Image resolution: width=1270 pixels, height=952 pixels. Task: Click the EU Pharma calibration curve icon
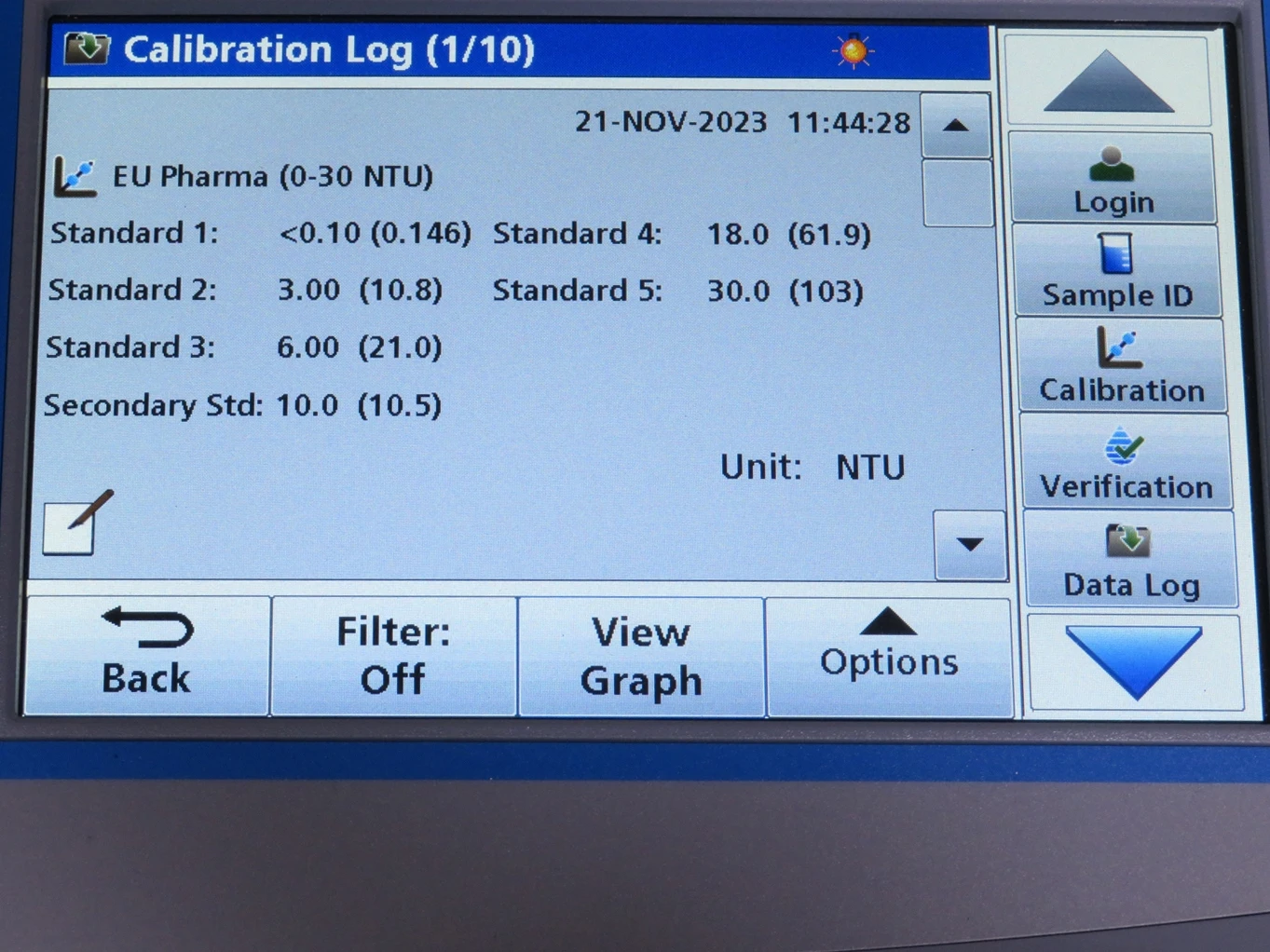click(75, 176)
